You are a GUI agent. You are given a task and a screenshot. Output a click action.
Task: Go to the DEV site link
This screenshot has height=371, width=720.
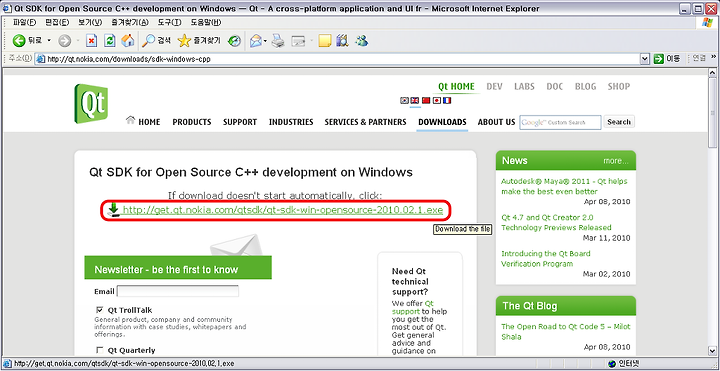[495, 86]
